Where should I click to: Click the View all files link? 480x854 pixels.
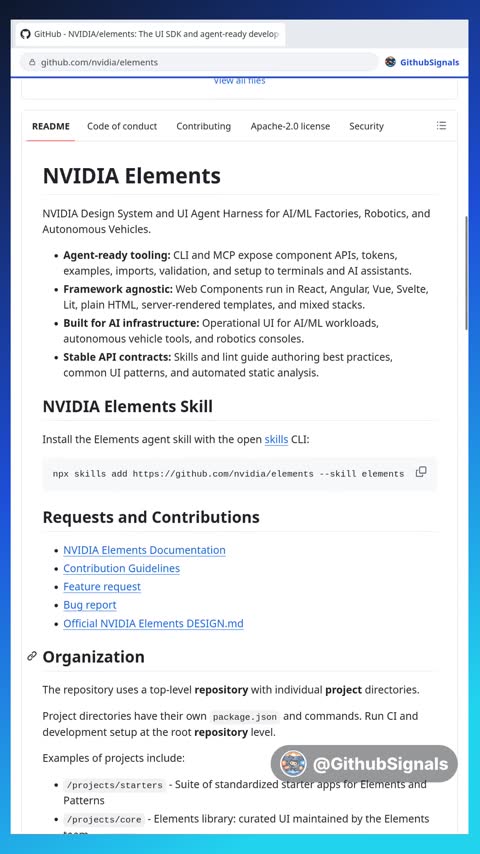click(x=239, y=81)
